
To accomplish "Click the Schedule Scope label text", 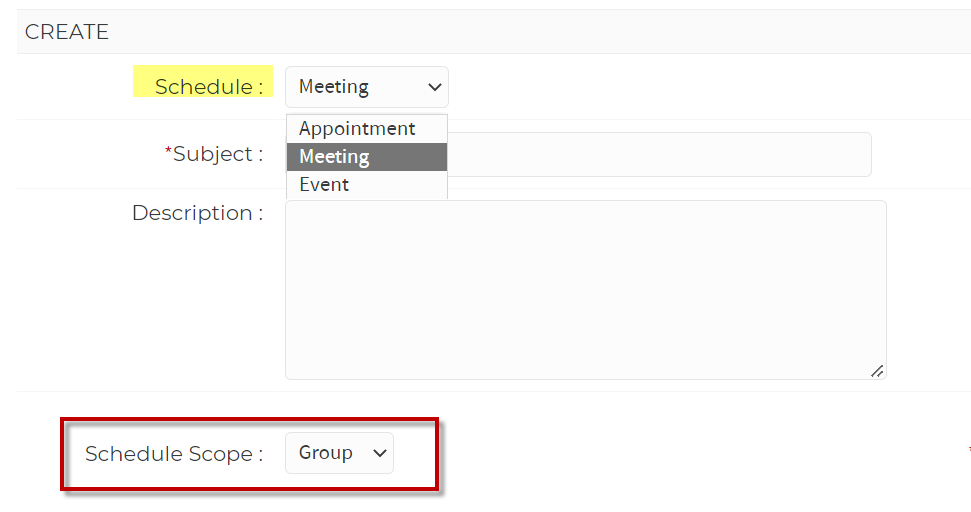I will (x=174, y=454).
